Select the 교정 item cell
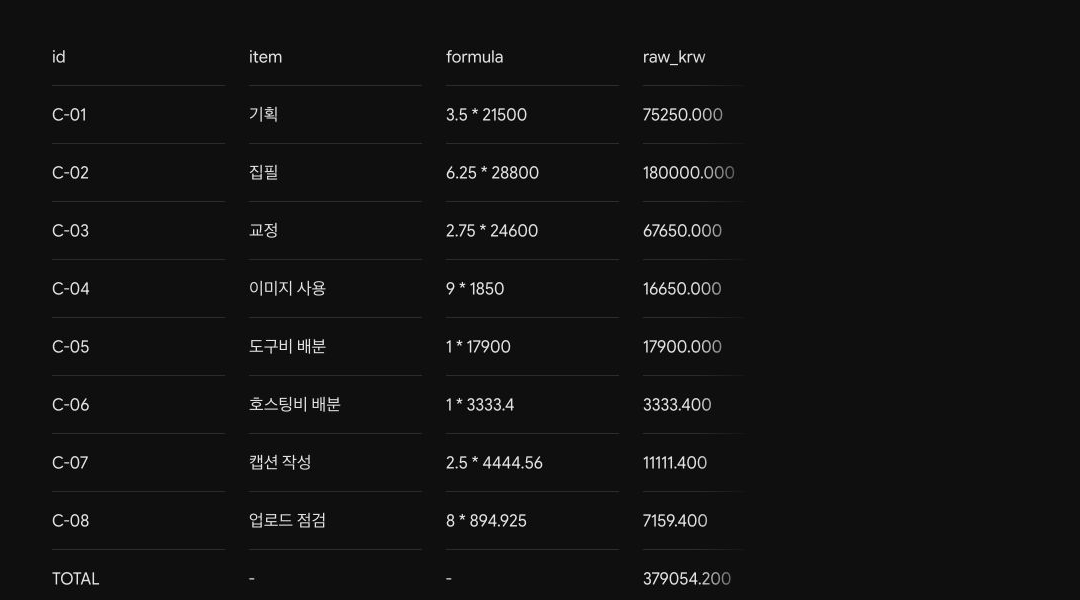 click(263, 230)
